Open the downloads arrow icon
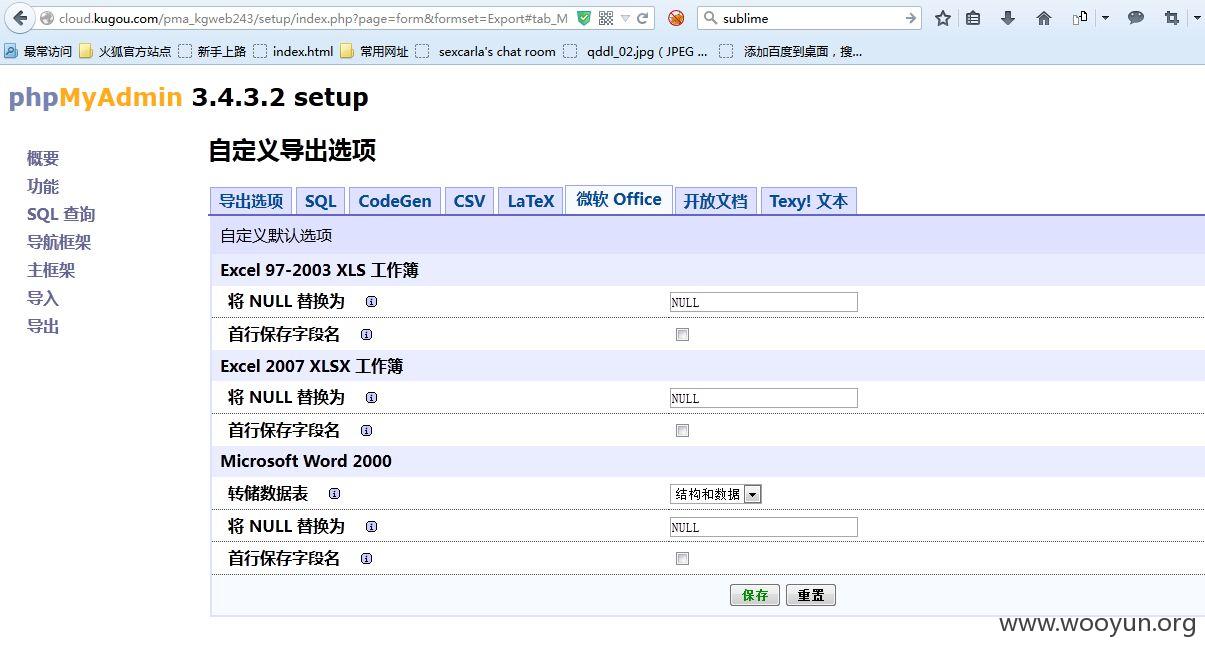 [x=1007, y=18]
